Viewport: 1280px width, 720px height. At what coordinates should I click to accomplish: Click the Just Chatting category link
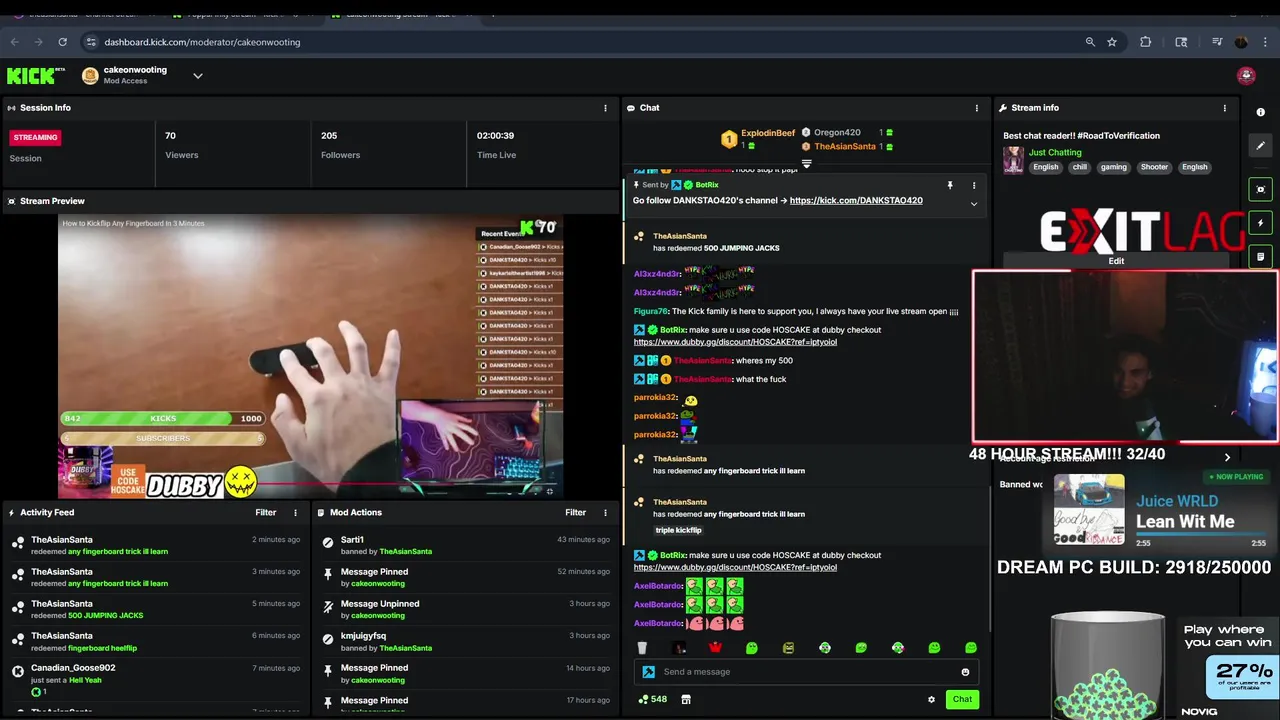1055,153
